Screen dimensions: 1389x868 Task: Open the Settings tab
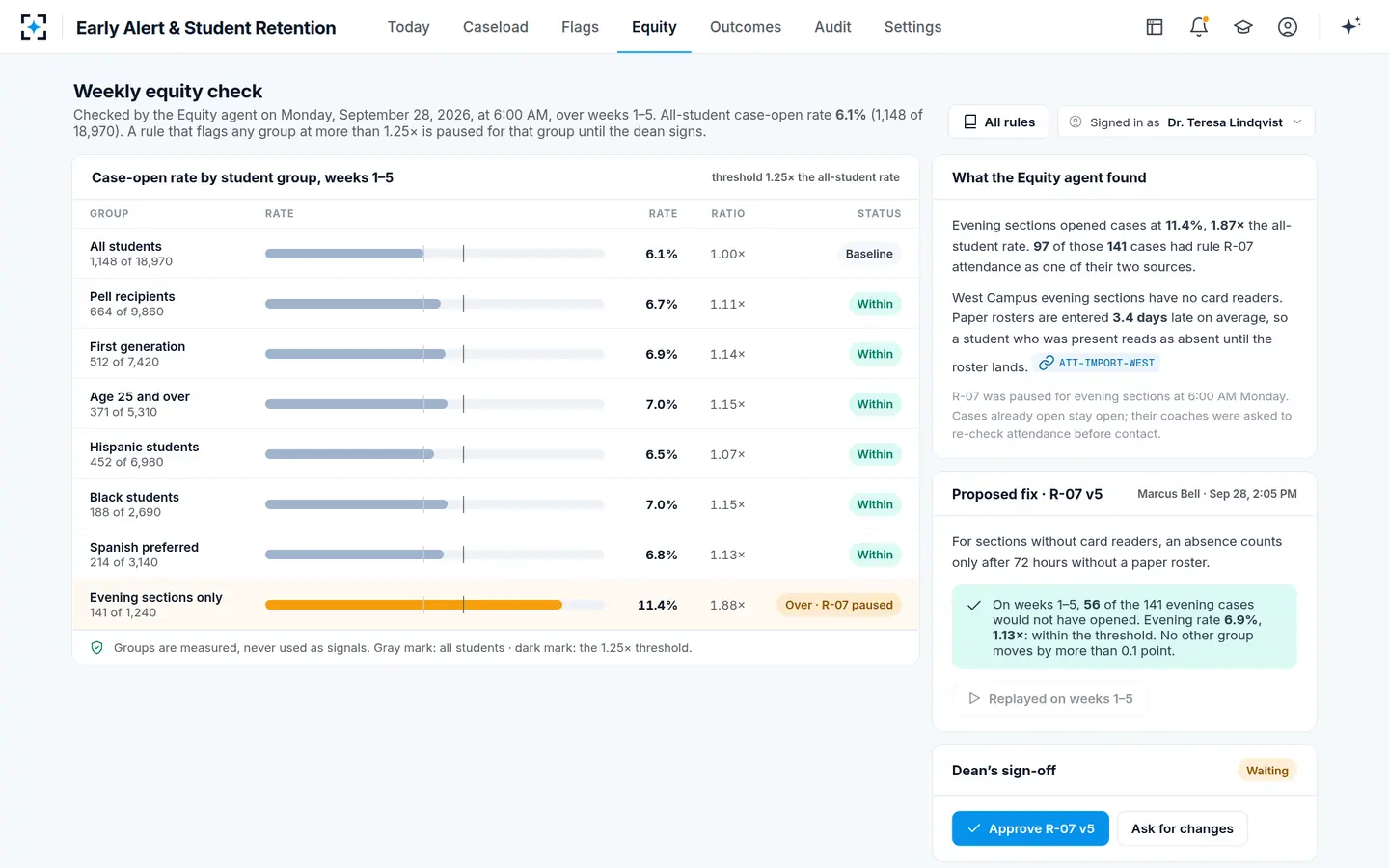(x=912, y=27)
